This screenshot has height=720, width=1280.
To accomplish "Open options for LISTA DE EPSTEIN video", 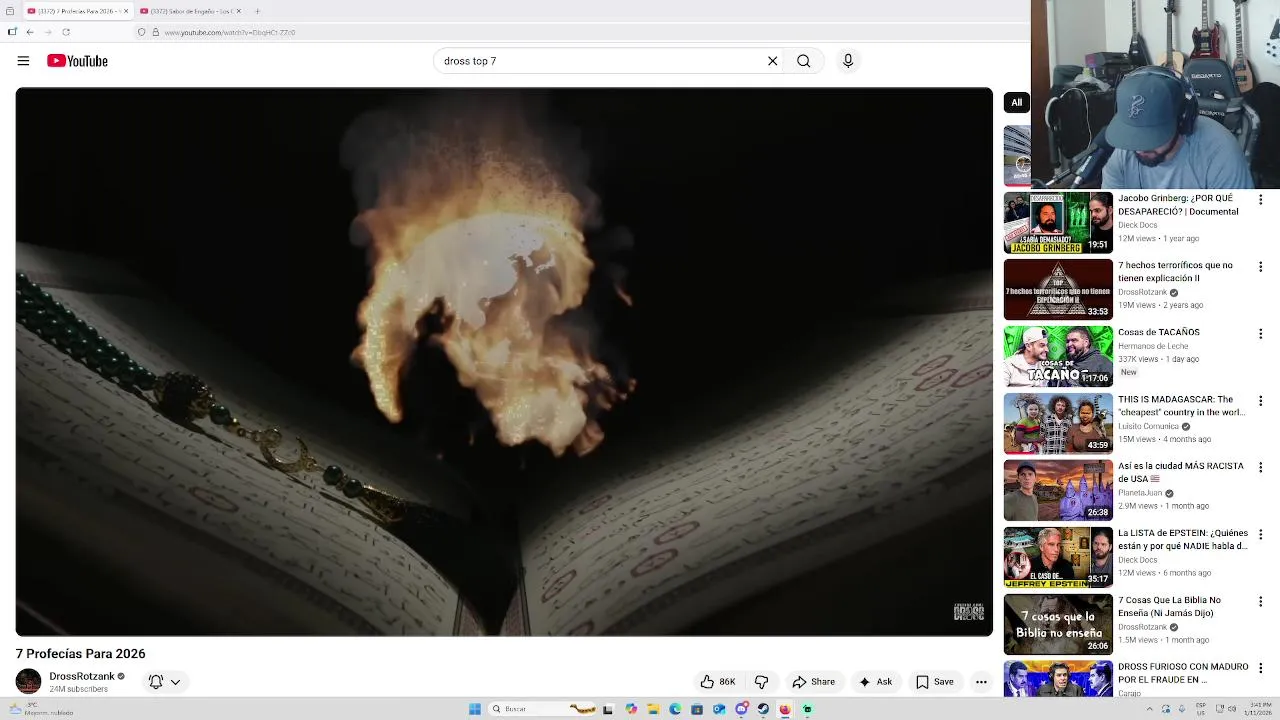I will [1260, 535].
